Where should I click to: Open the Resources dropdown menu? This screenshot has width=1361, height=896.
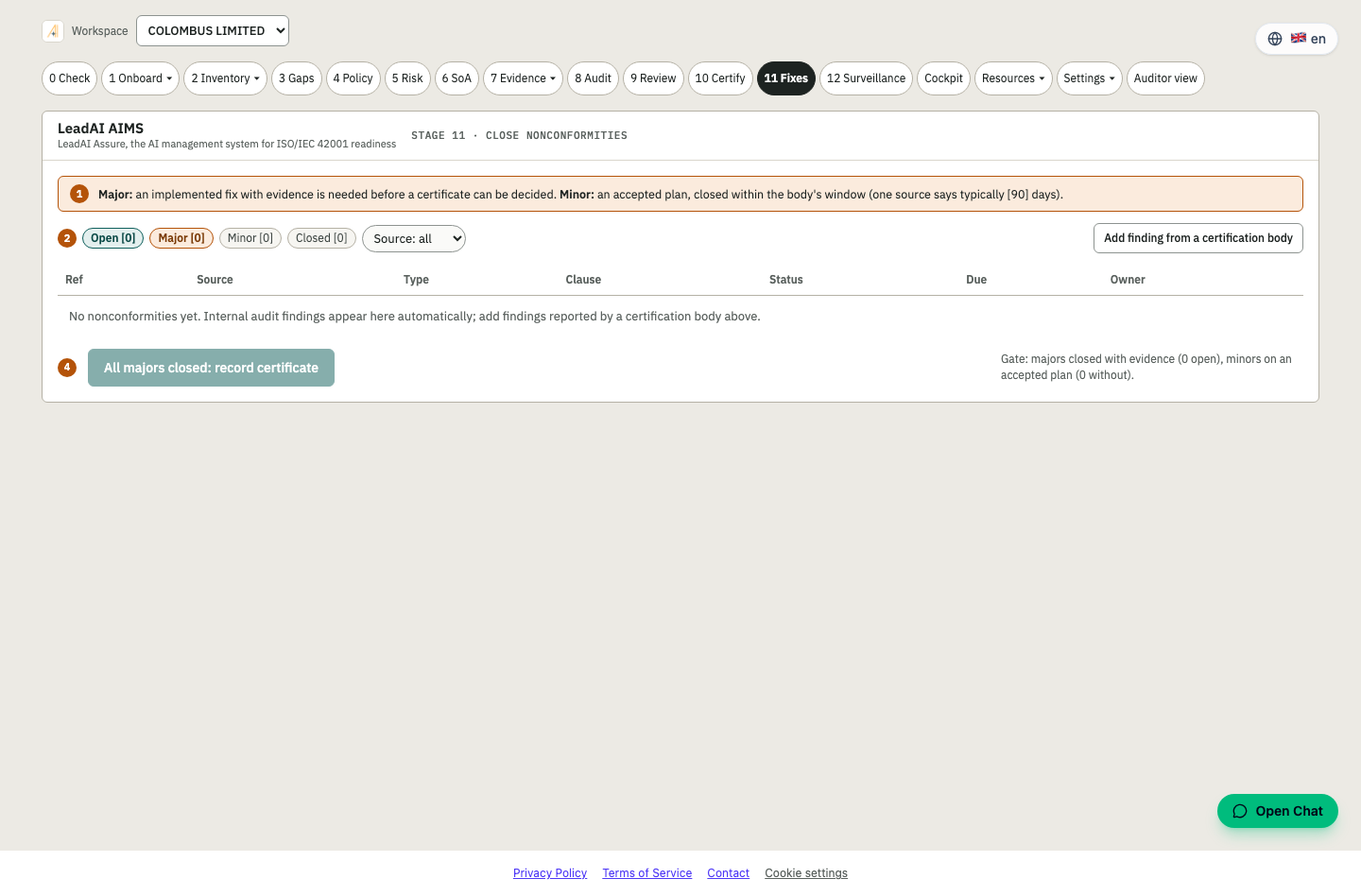1013,78
